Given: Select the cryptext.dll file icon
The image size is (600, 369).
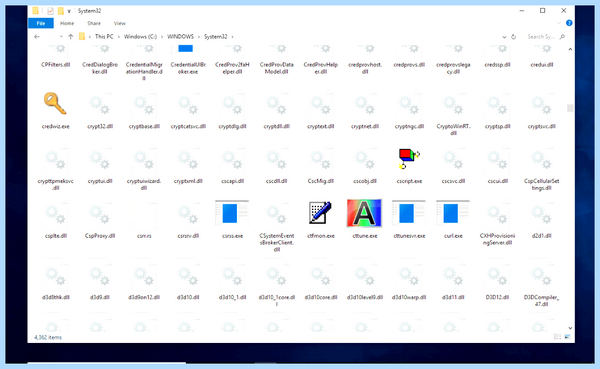Looking at the screenshot, I should (x=320, y=105).
